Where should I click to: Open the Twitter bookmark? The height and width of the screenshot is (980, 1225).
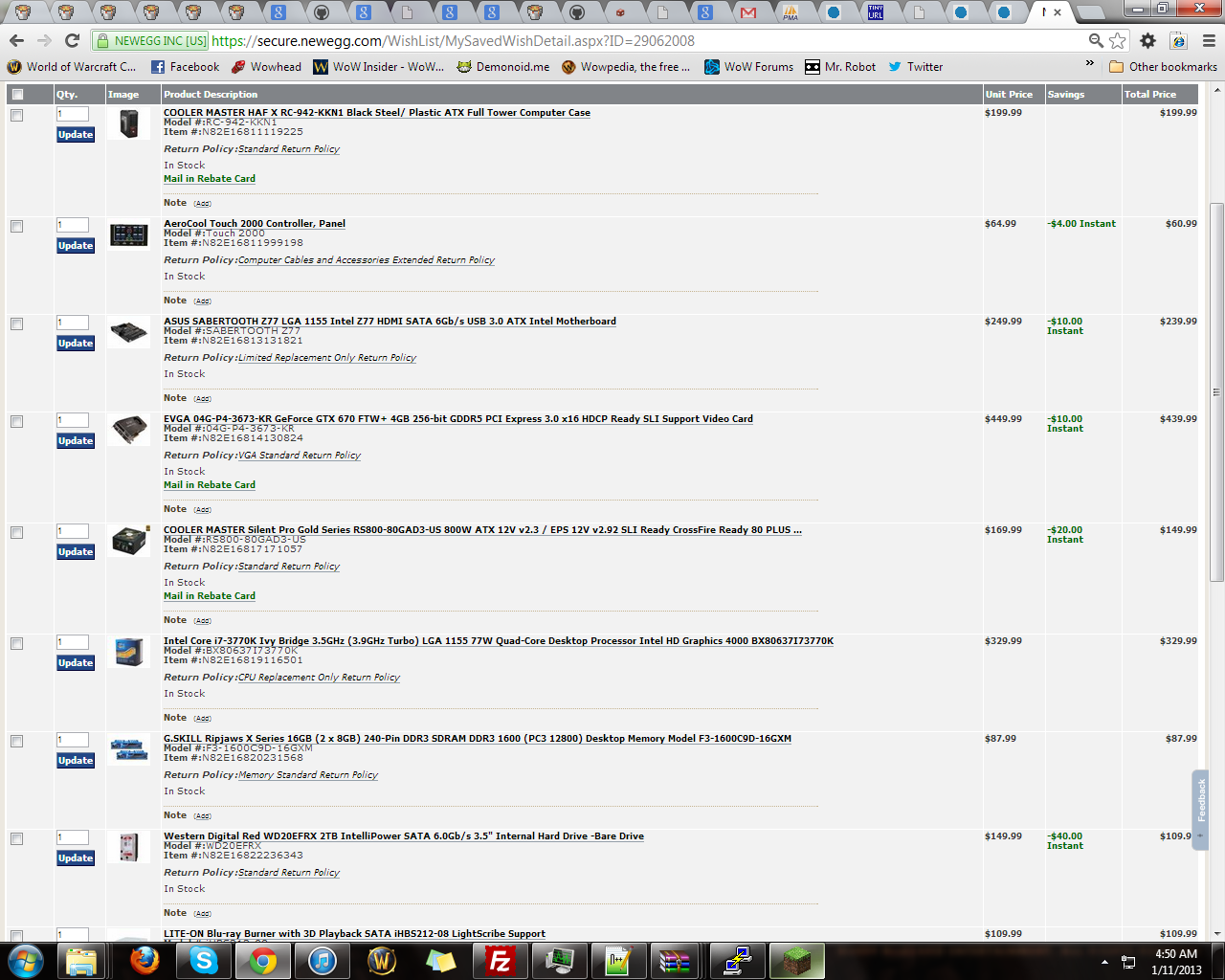pos(916,67)
